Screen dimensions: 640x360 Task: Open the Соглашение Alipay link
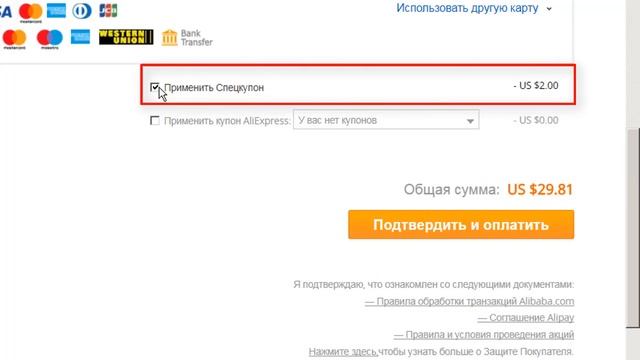pyautogui.click(x=526, y=318)
